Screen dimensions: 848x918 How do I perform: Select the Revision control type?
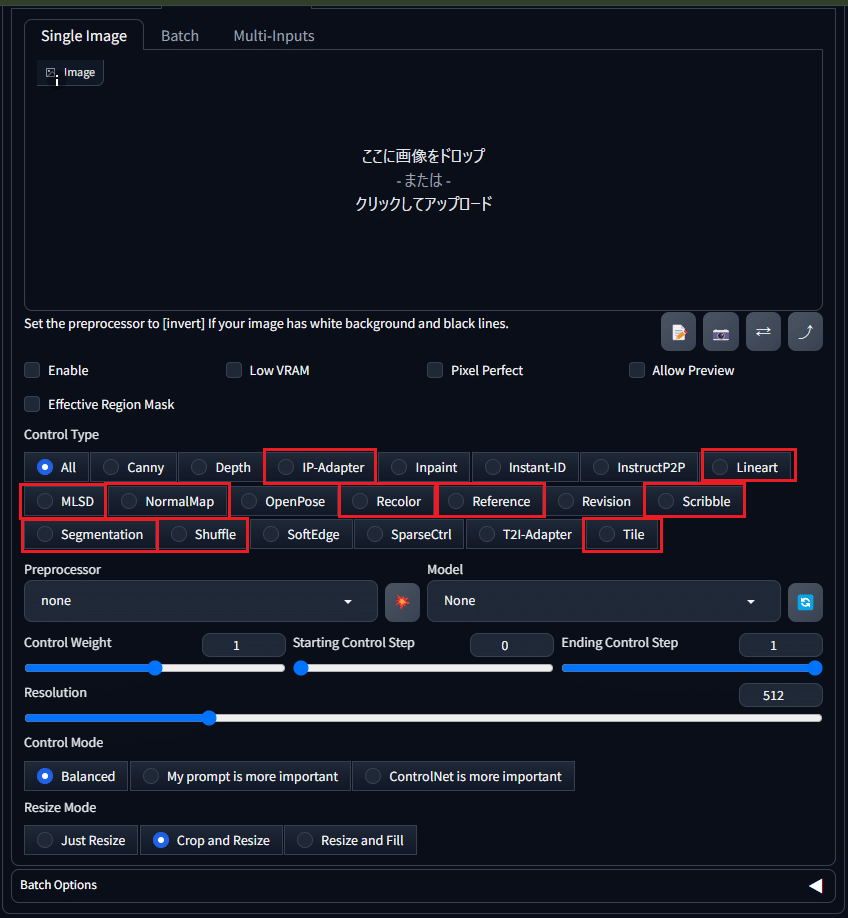pyautogui.click(x=594, y=501)
